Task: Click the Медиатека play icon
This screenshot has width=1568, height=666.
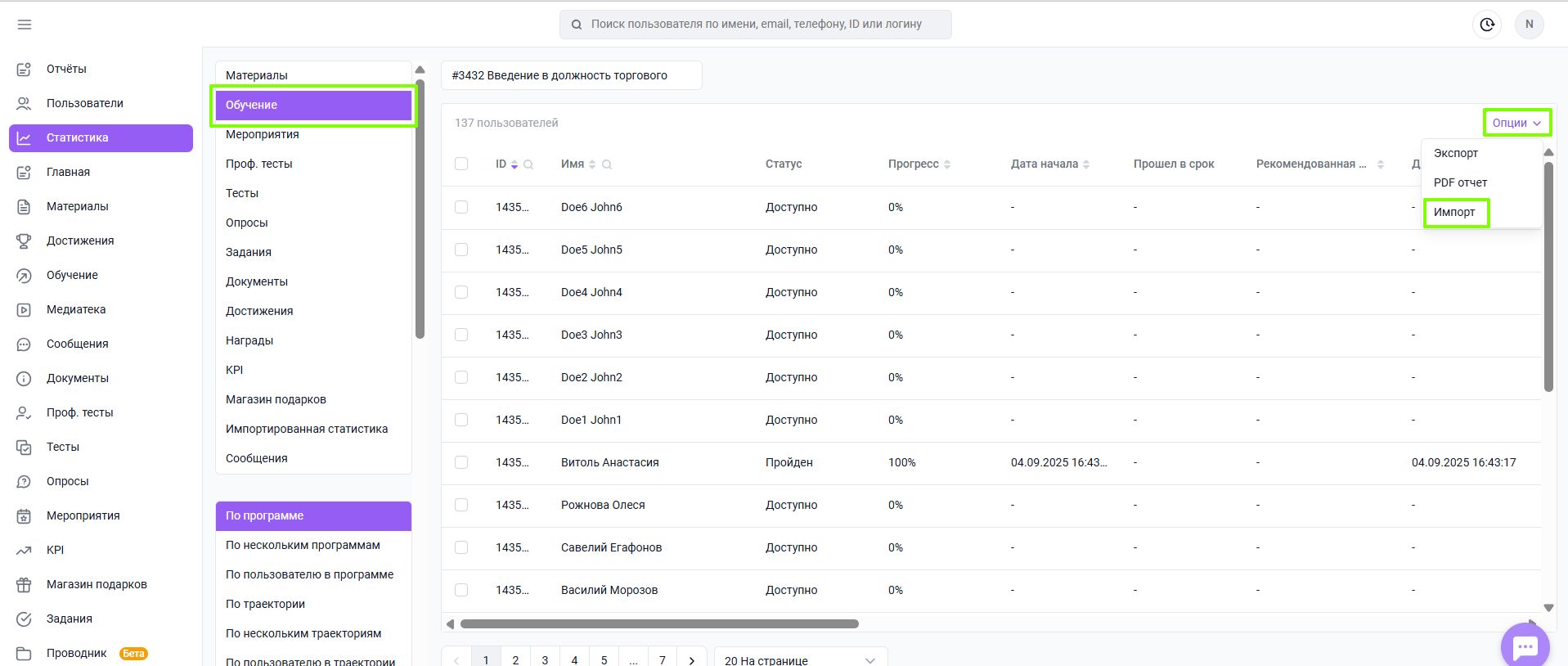Action: (24, 309)
